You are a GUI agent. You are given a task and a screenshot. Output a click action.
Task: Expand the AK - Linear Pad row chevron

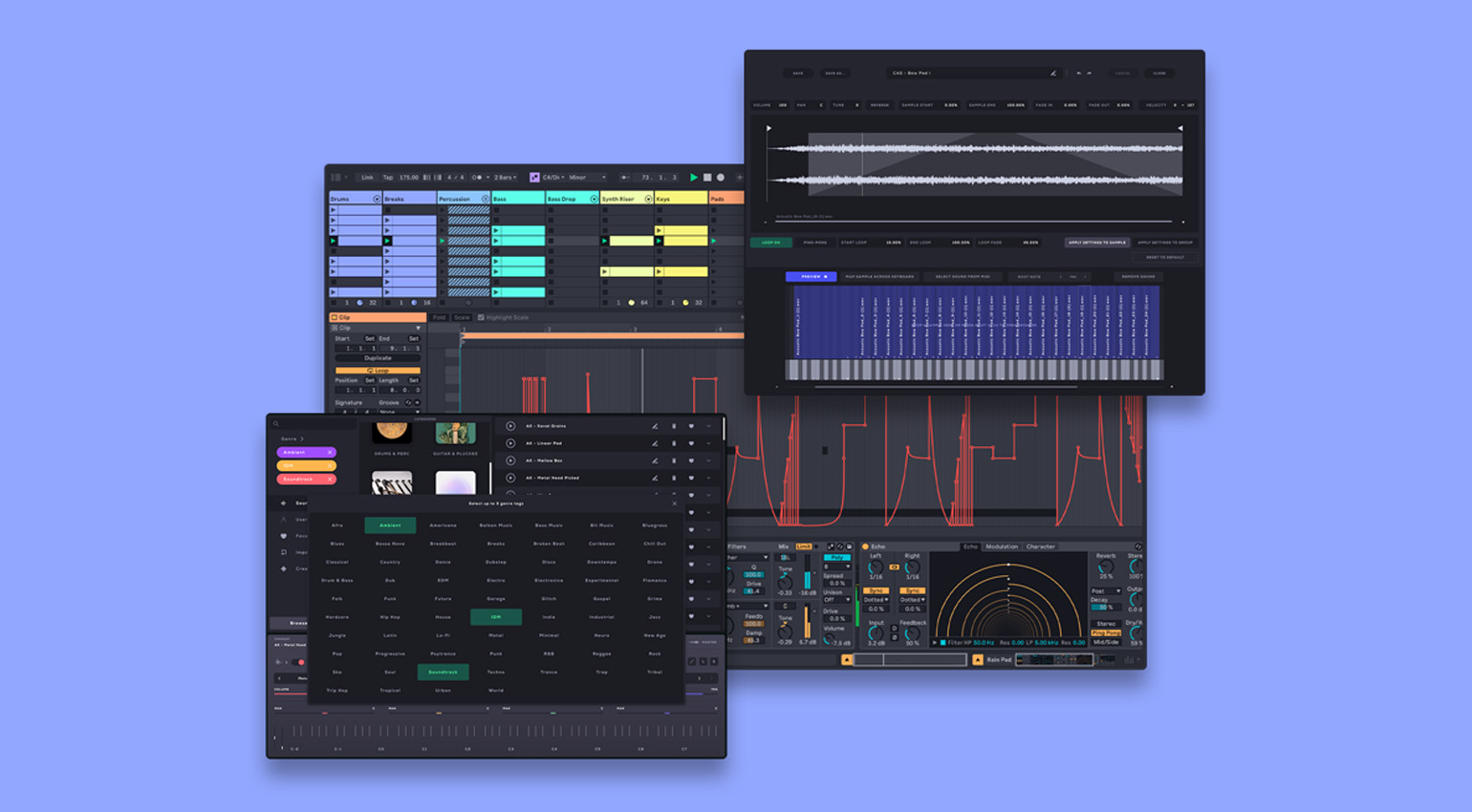point(708,443)
